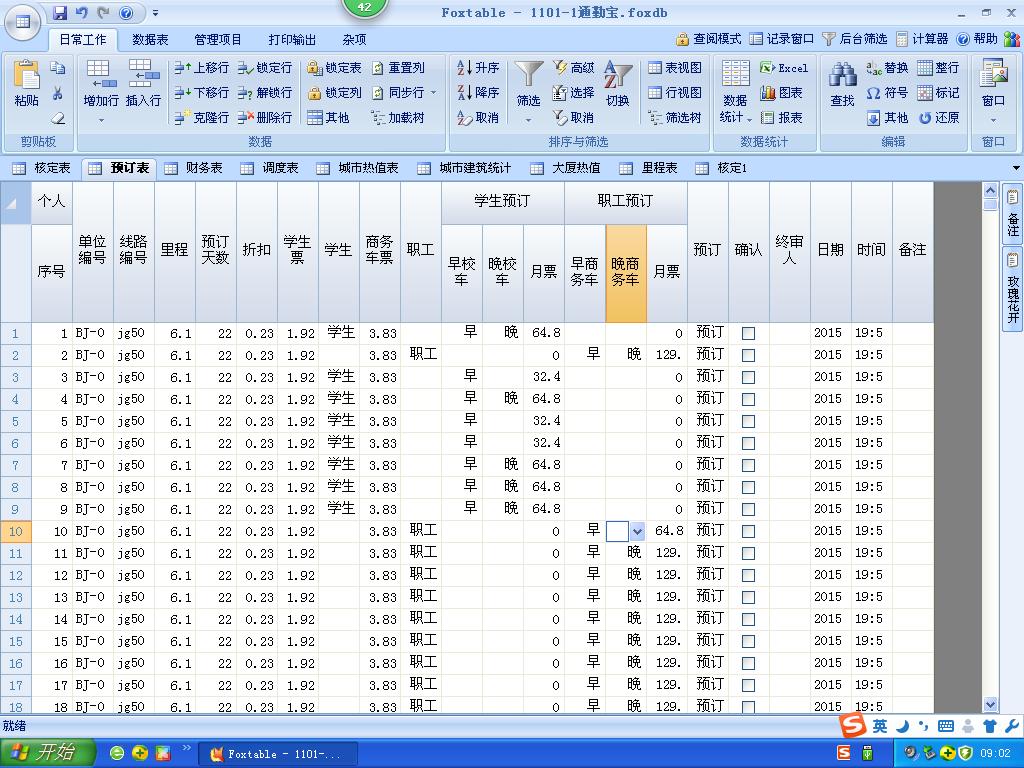Click the 插入行 insert row icon
This screenshot has width=1024, height=768.
coord(143,74)
